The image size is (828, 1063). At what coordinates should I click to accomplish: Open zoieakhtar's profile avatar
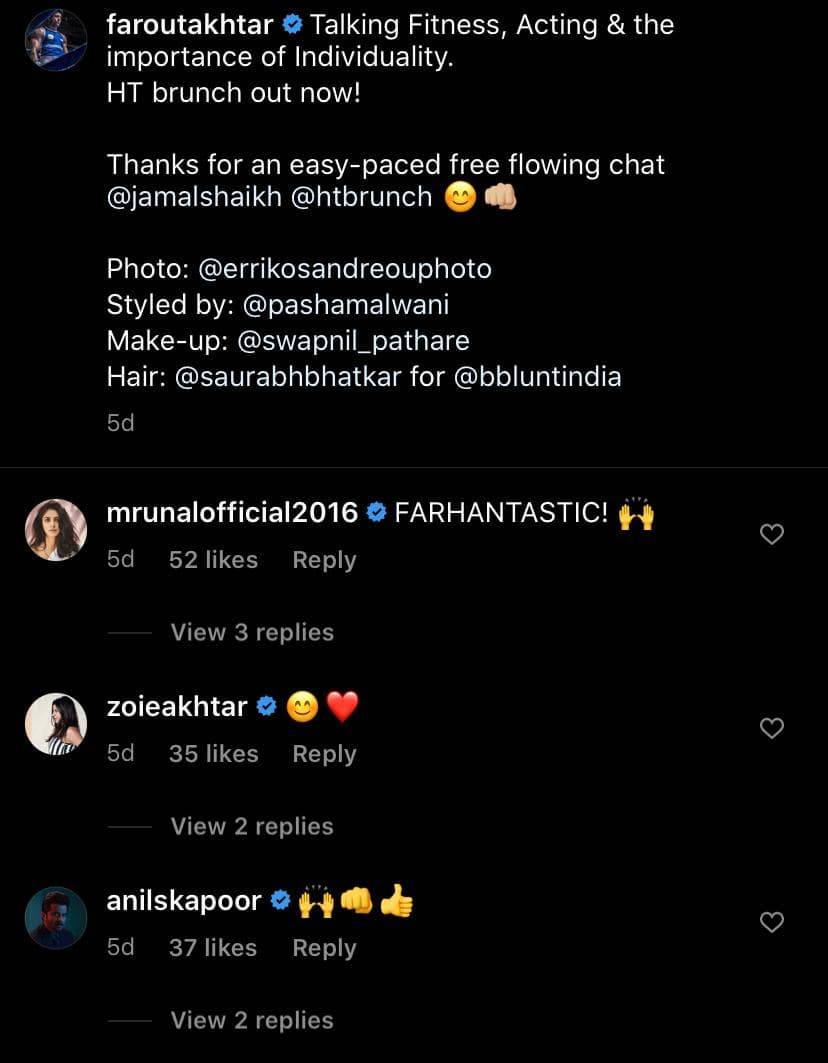coord(56,724)
